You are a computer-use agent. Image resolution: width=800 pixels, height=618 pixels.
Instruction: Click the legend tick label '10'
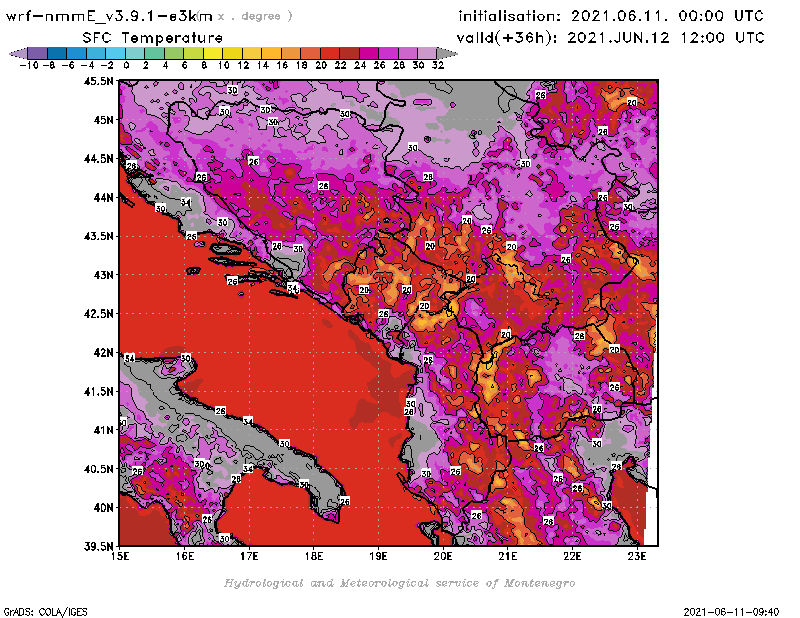(223, 66)
